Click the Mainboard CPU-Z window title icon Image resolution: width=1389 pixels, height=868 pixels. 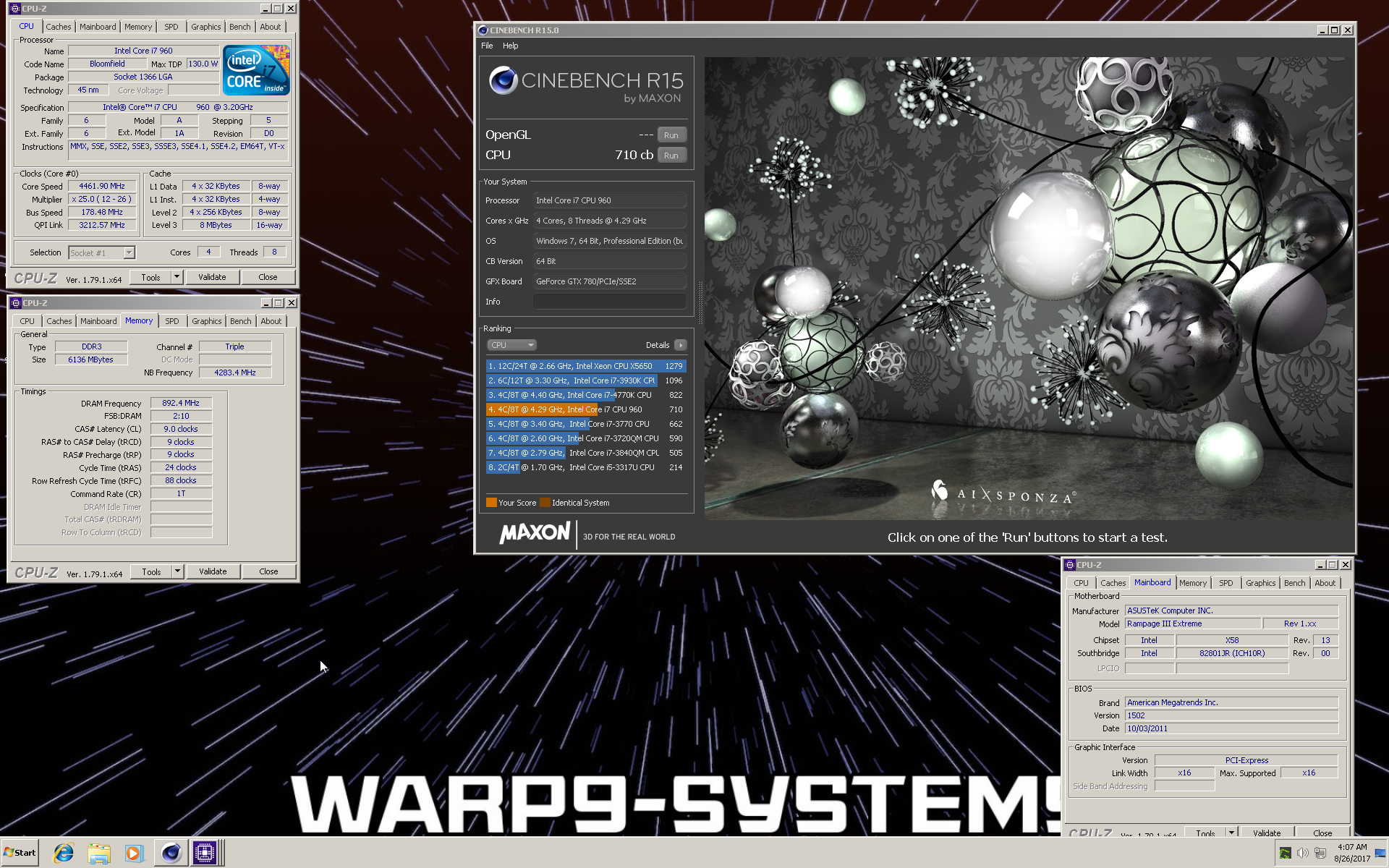[1070, 565]
